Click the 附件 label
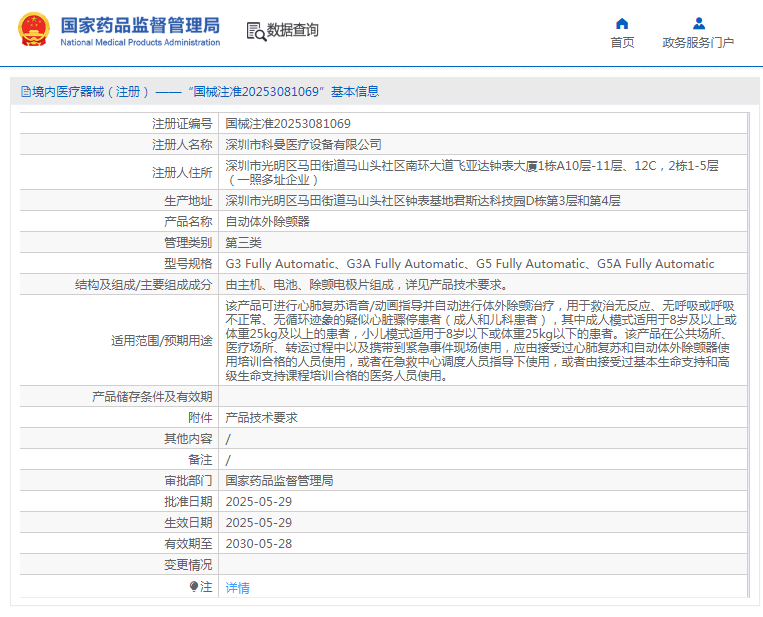763x617 pixels. [200, 417]
